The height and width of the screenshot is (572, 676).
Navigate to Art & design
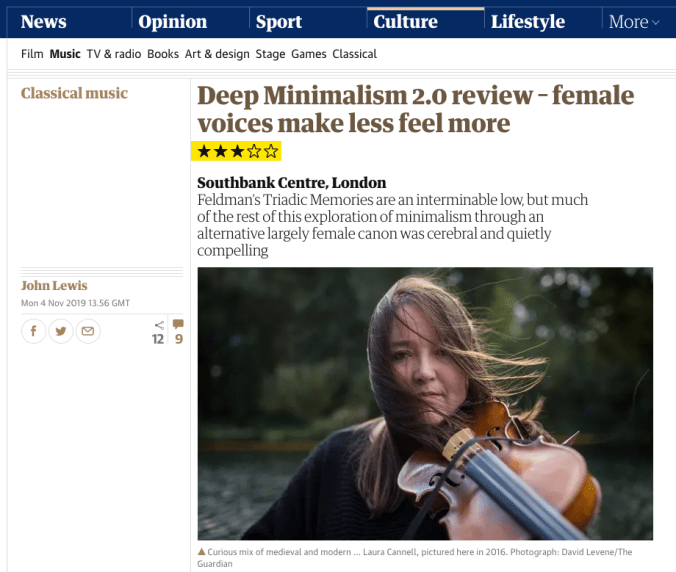[218, 54]
